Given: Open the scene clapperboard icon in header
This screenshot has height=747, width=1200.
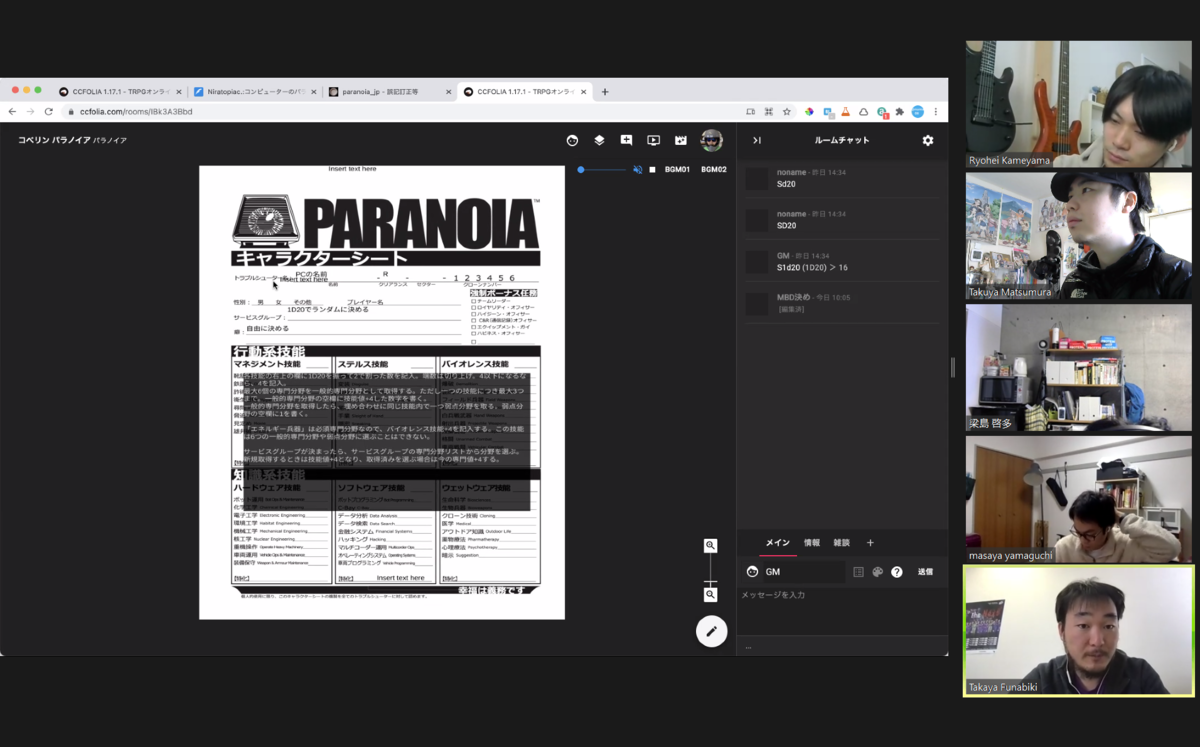Looking at the screenshot, I should [681, 140].
